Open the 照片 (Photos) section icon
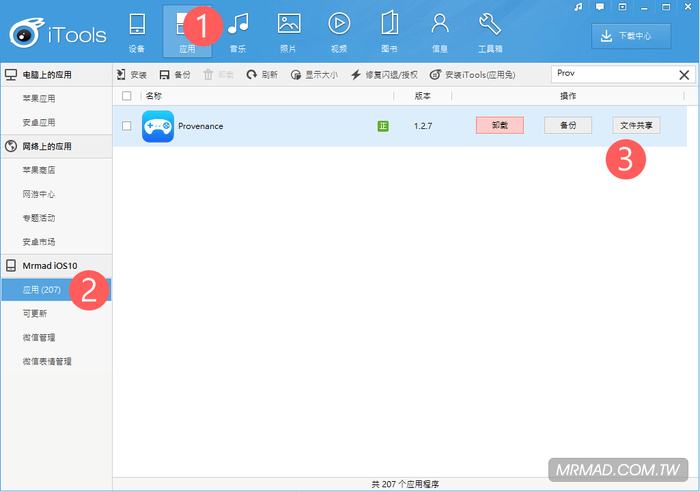700x492 pixels. coord(289,25)
